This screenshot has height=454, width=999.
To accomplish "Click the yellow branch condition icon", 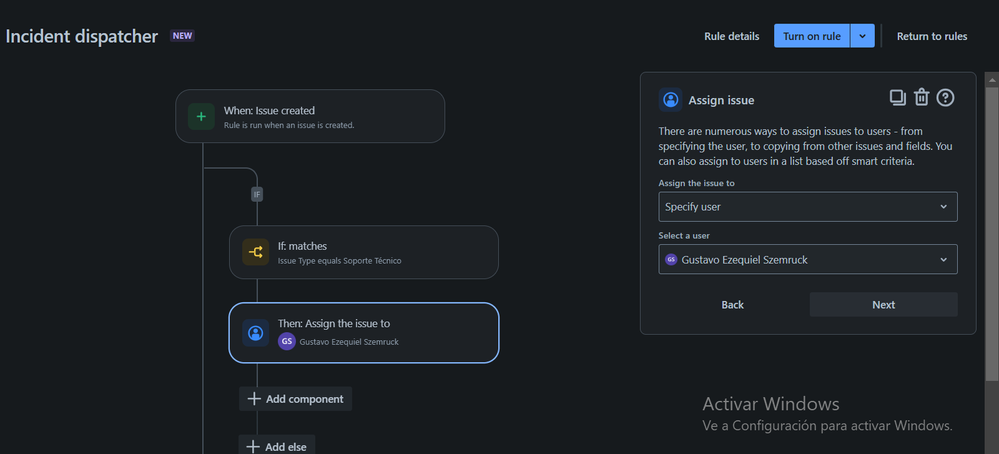I will [x=255, y=252].
